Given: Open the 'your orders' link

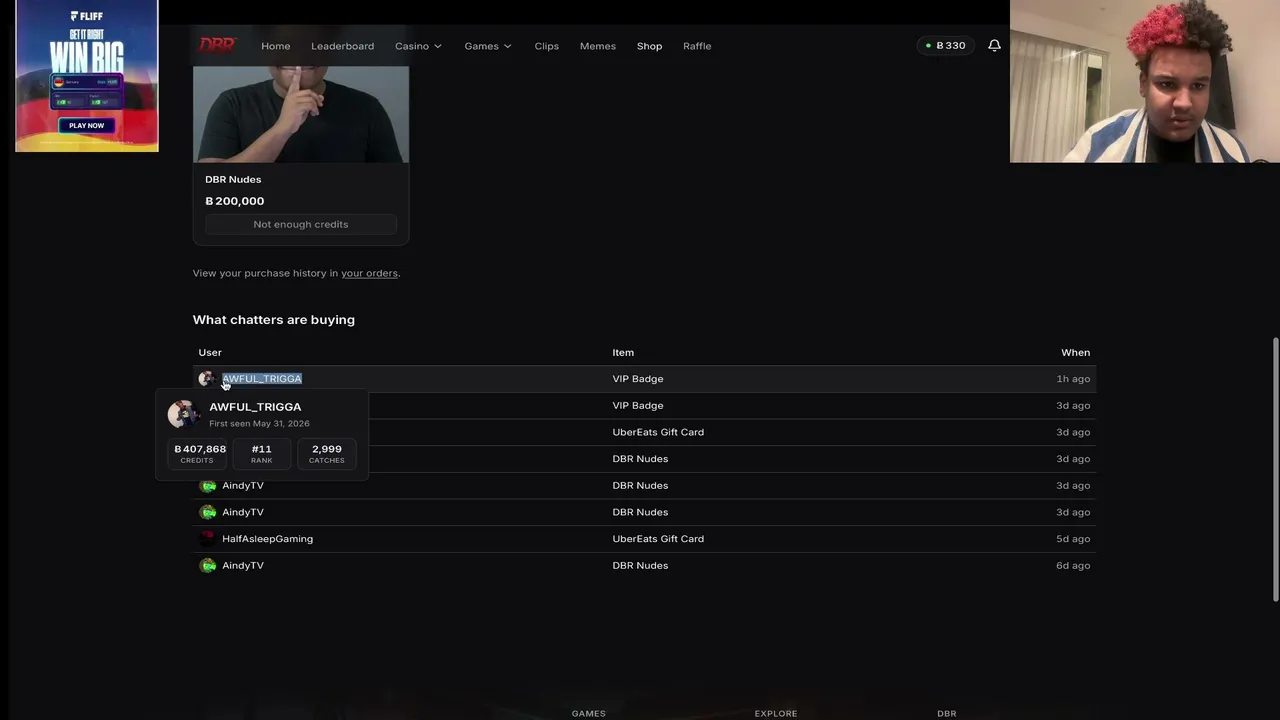Looking at the screenshot, I should click(369, 273).
